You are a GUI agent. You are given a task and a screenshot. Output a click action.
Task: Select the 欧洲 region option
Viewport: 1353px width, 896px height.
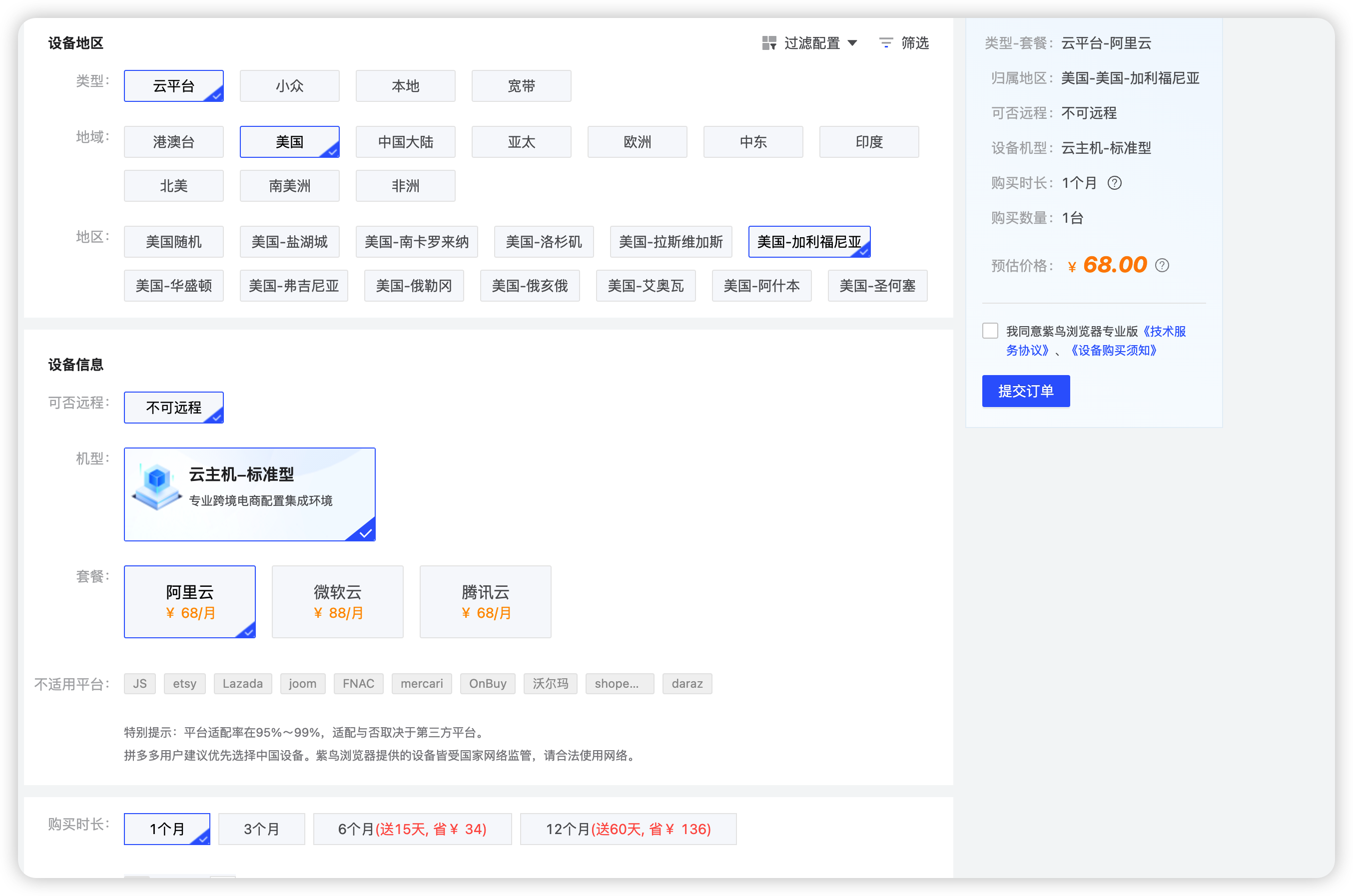point(637,142)
